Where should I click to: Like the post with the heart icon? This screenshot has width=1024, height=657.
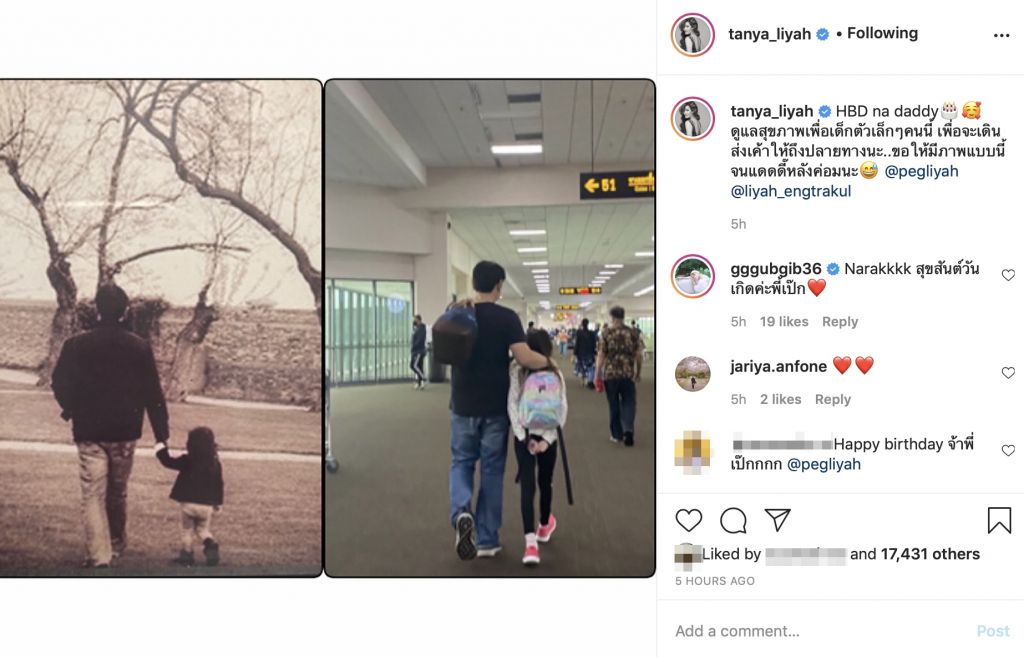[x=688, y=520]
